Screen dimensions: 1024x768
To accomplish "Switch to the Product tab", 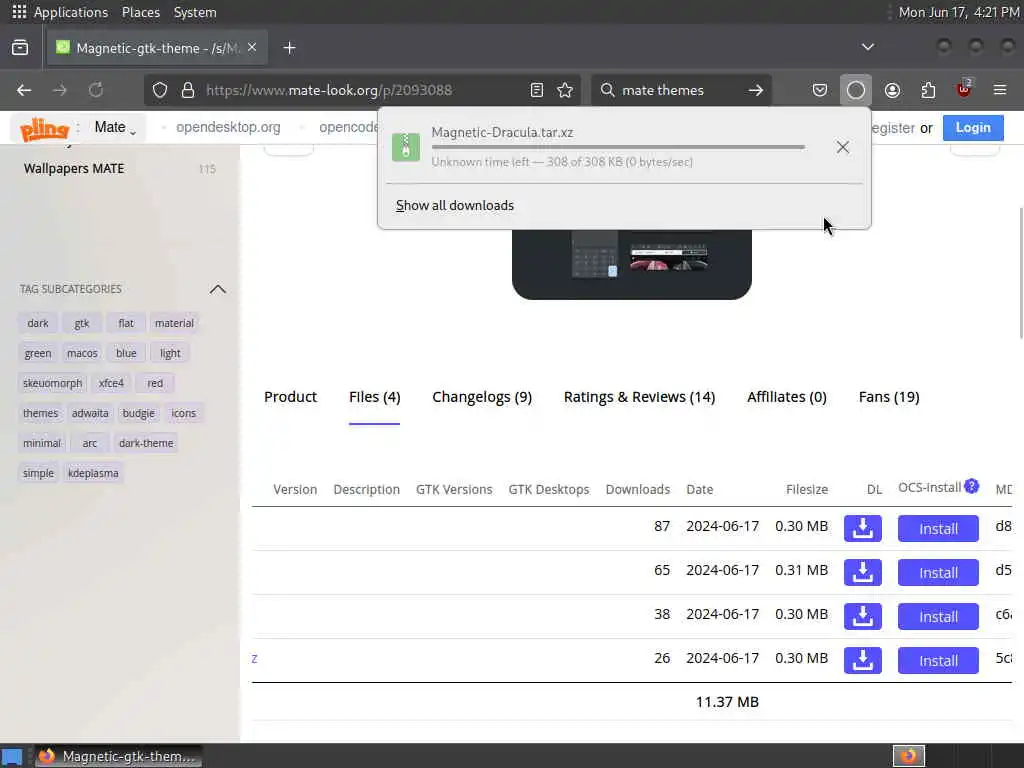I will pyautogui.click(x=291, y=397).
